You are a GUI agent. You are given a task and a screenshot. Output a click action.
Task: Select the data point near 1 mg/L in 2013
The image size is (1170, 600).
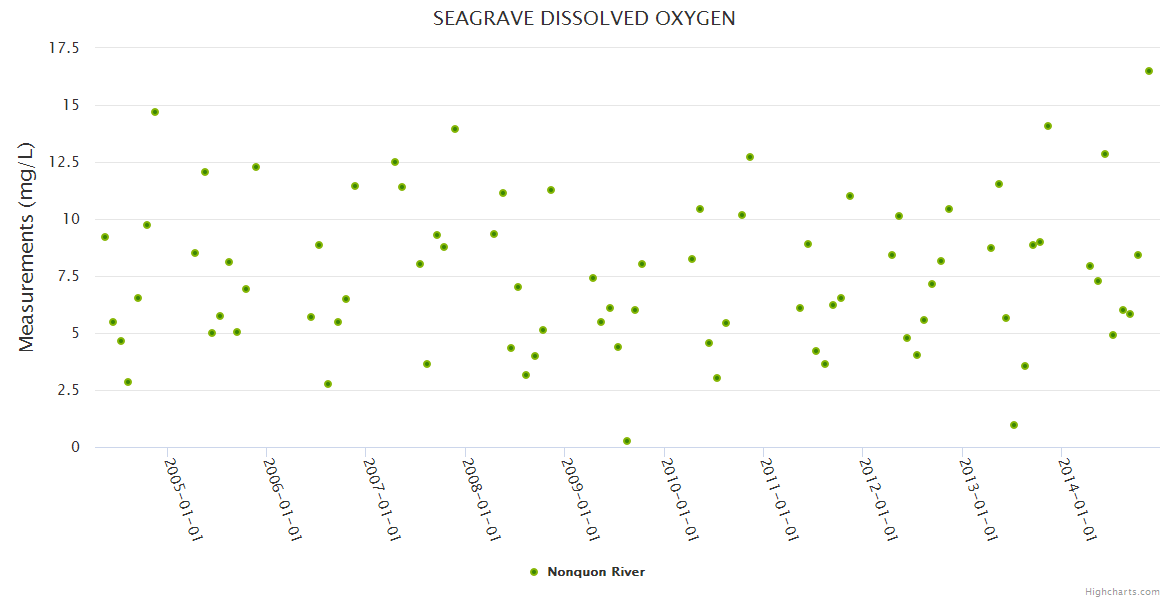pyautogui.click(x=1014, y=425)
